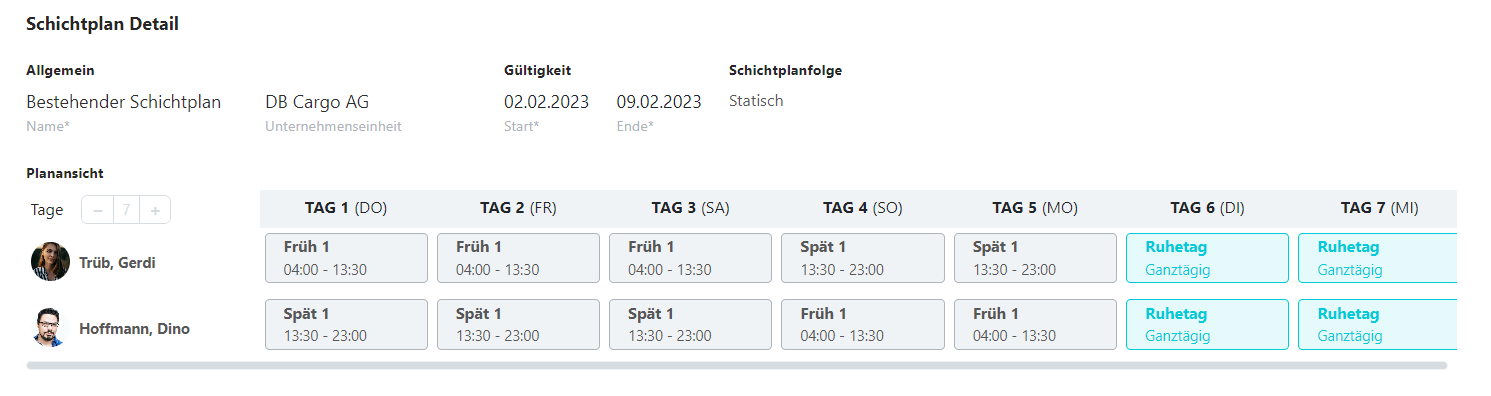Select the Statisch Schichtplanfolge option
This screenshot has width=1491, height=396.
[756, 101]
